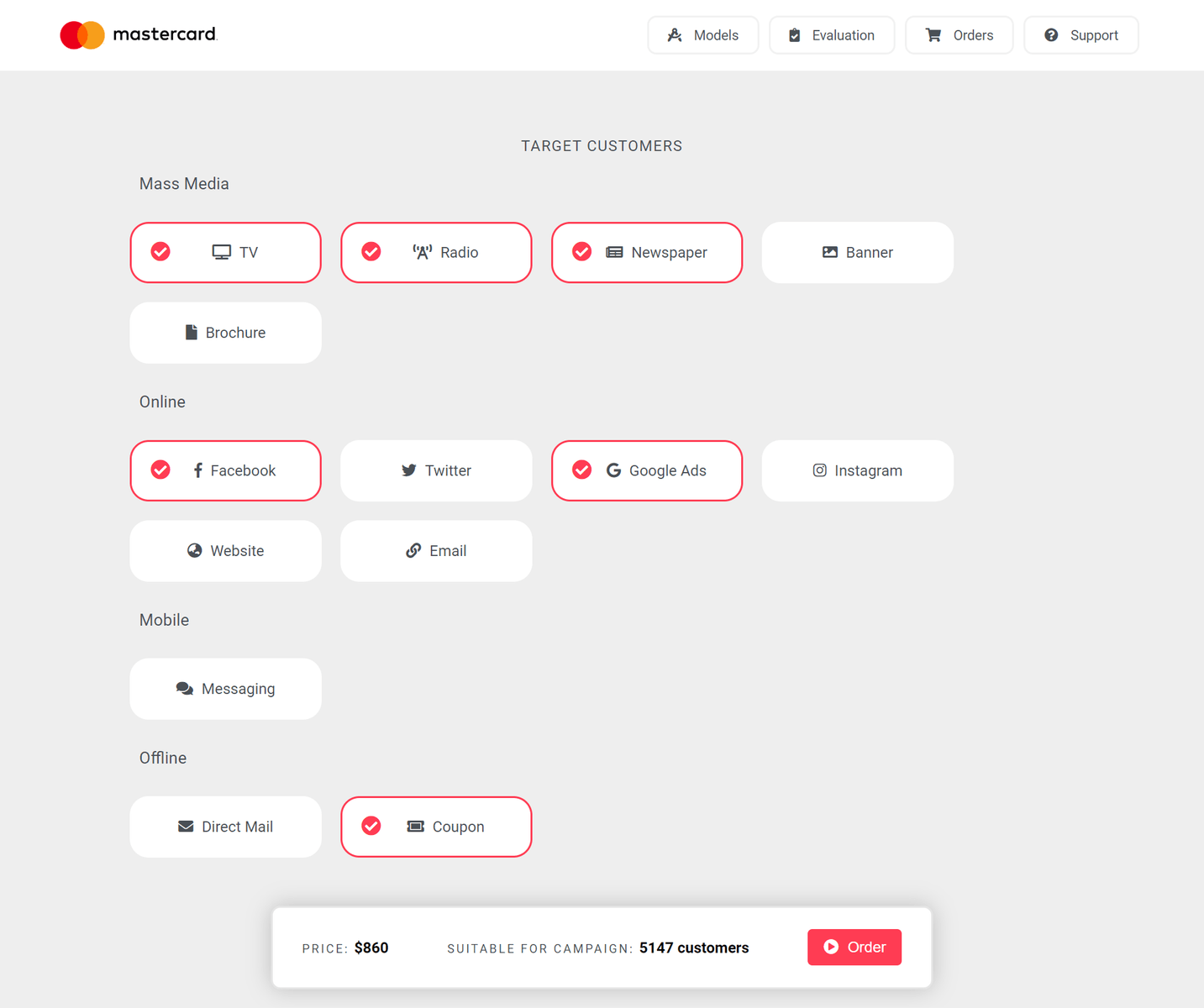Screen dimensions: 1204x1008
Task: Click the $860 price value
Action: pyautogui.click(x=371, y=948)
